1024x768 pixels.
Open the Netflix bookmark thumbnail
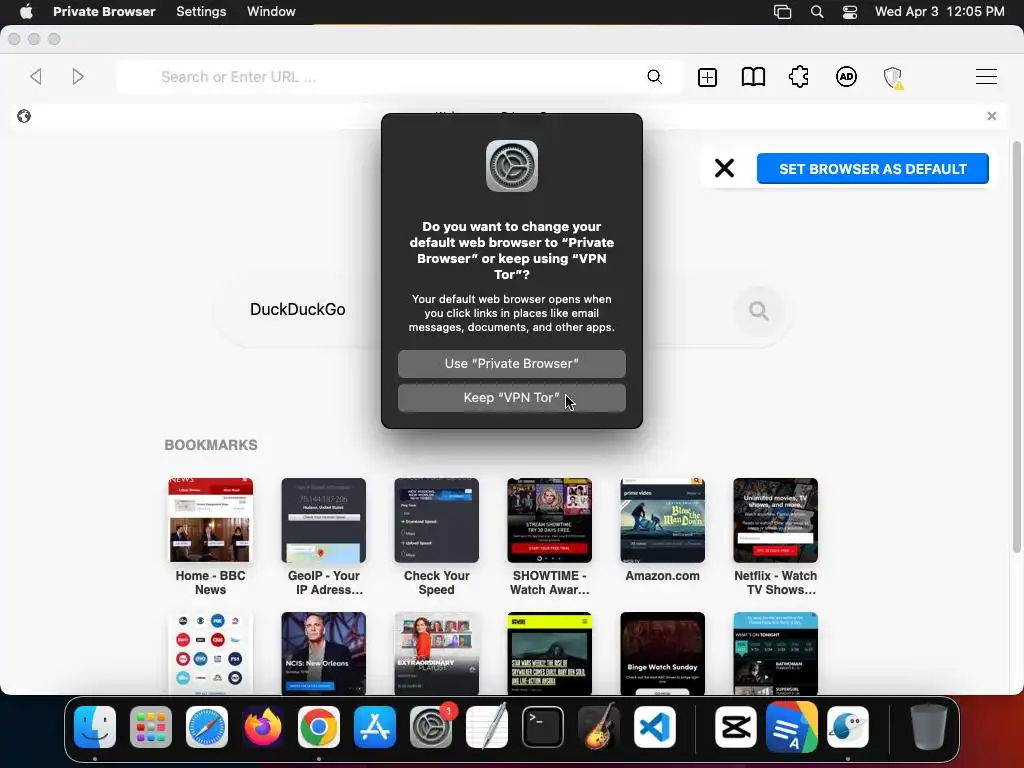click(x=775, y=520)
